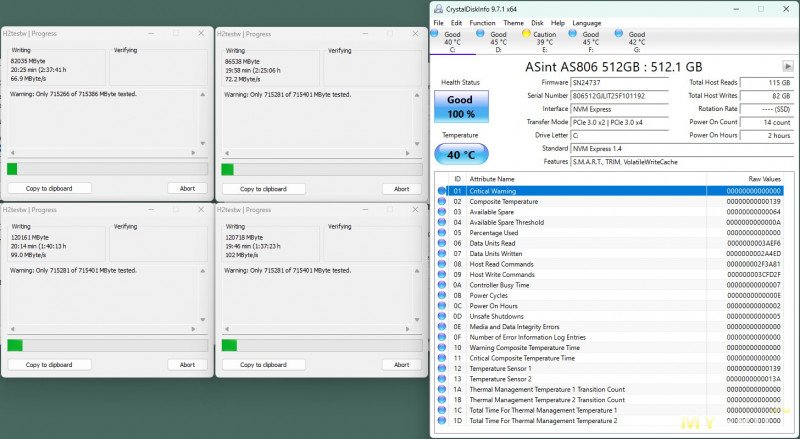Abort the H2testw test showing 120161 MByte
The width and height of the screenshot is (800, 439).
[187, 364]
